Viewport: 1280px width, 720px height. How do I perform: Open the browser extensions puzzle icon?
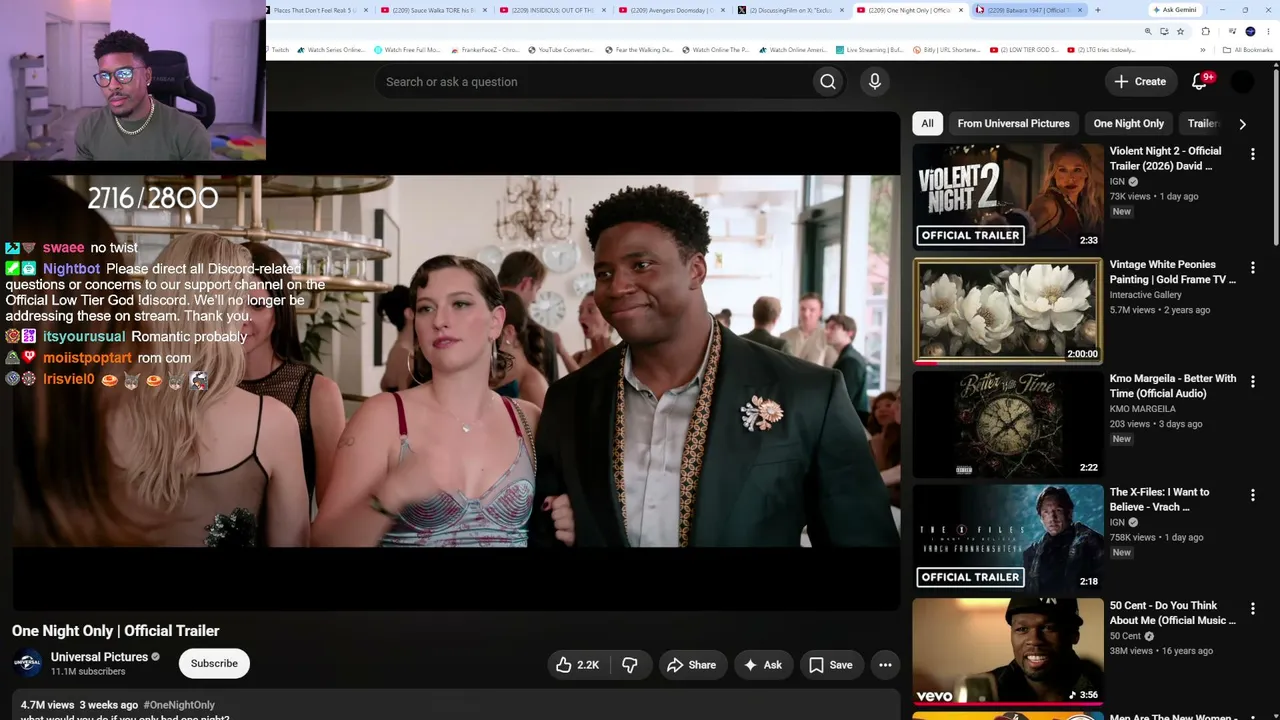pyautogui.click(x=1205, y=31)
